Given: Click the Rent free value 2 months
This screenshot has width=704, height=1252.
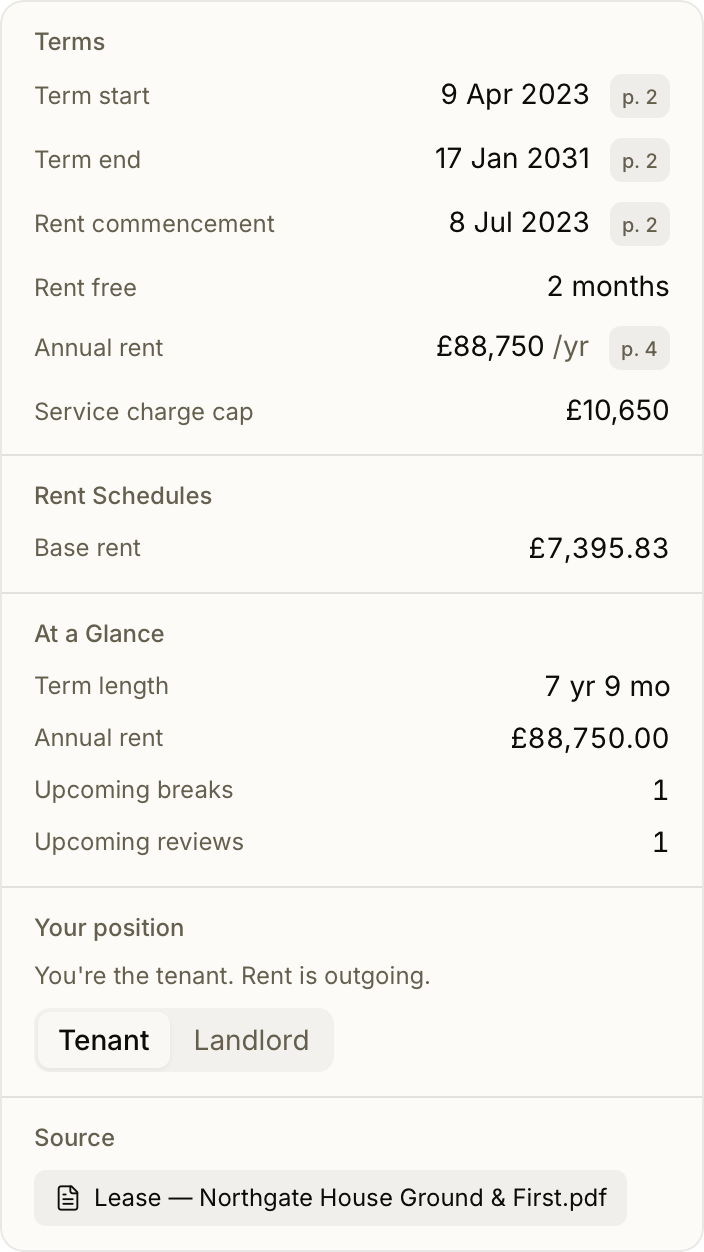Looking at the screenshot, I should 608,287.
